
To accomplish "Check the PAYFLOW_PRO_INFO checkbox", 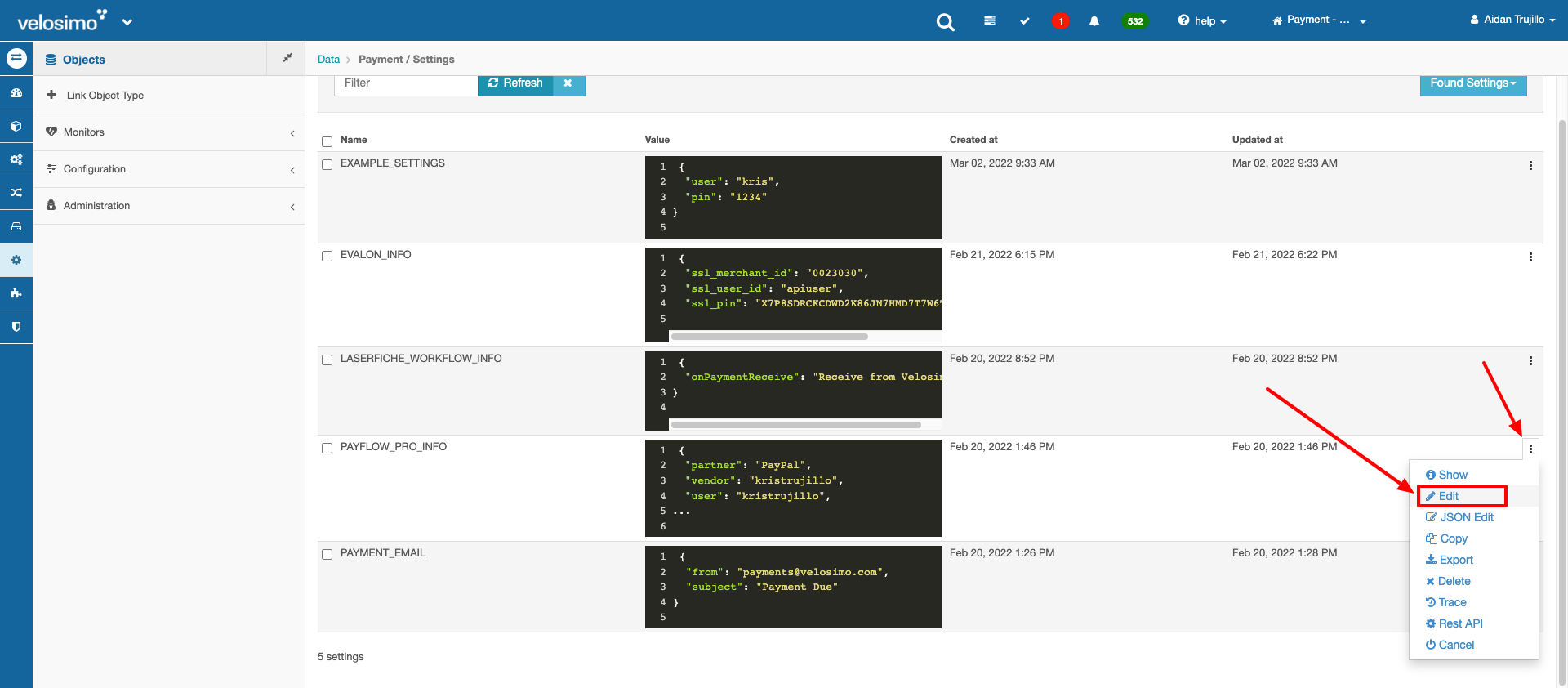I will click(327, 448).
